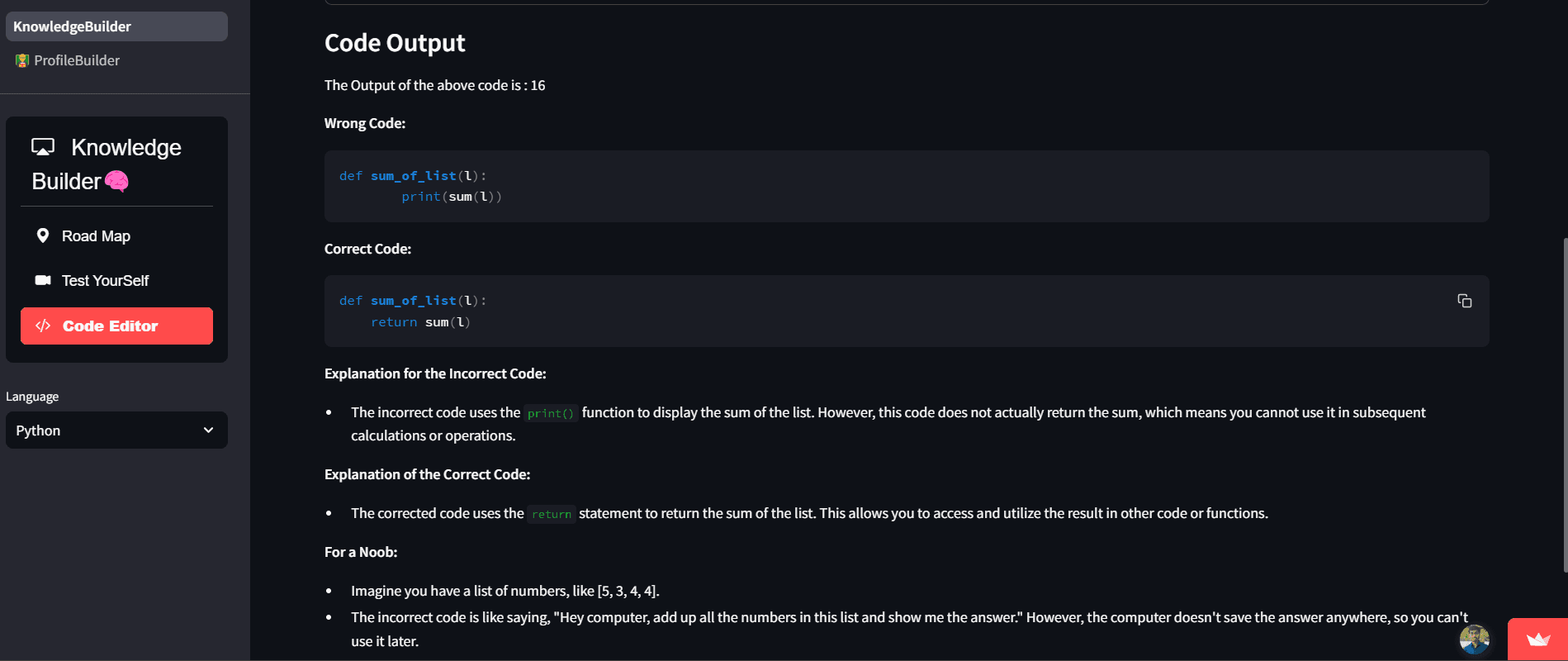1568x661 pixels.
Task: Click the Road Map pin icon
Action: (43, 235)
